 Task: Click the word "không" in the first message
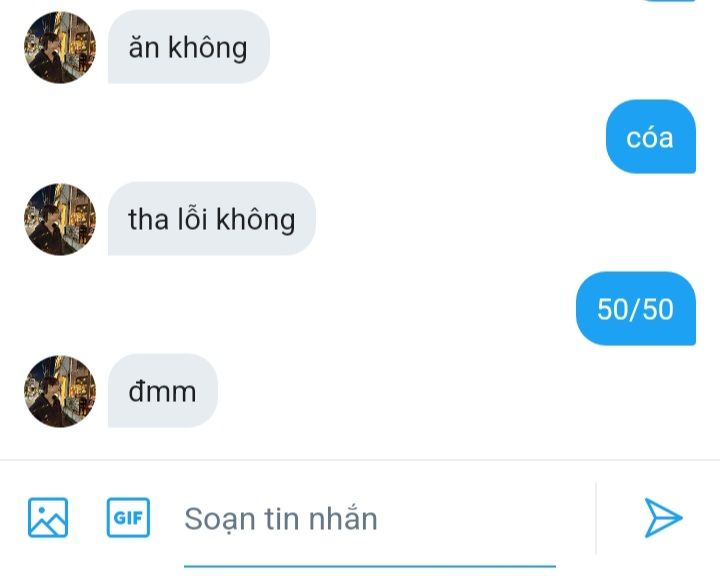(208, 48)
